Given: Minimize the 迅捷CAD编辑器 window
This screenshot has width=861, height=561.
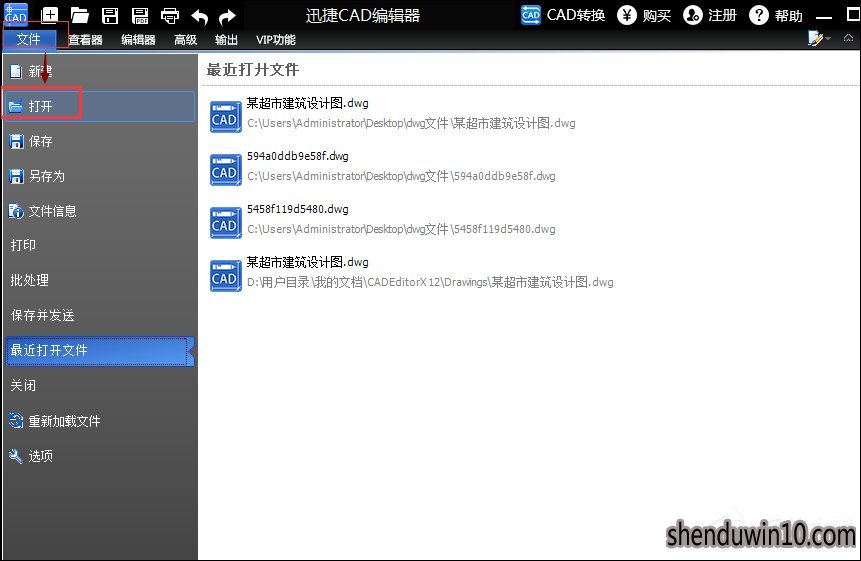Looking at the screenshot, I should 824,16.
